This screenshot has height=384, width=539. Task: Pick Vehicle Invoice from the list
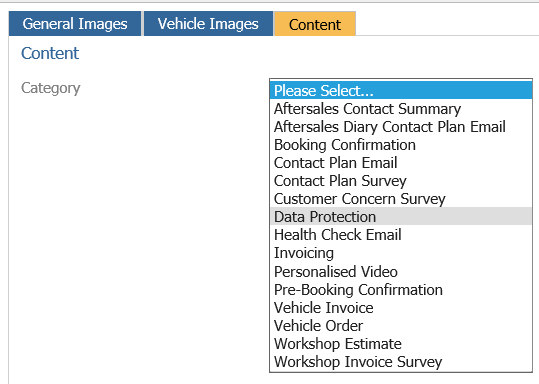401,308
